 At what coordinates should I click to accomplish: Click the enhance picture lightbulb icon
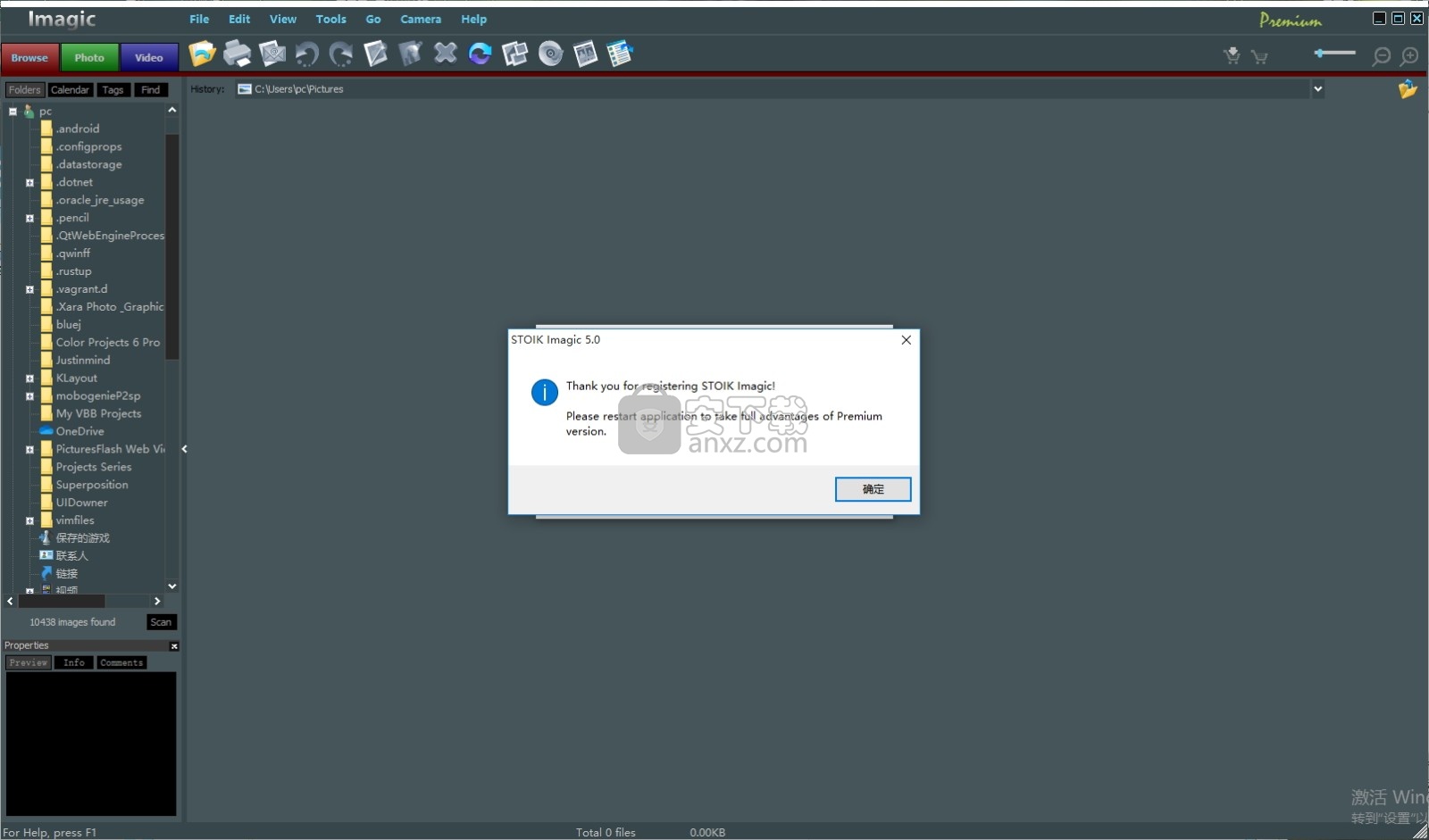[x=410, y=54]
